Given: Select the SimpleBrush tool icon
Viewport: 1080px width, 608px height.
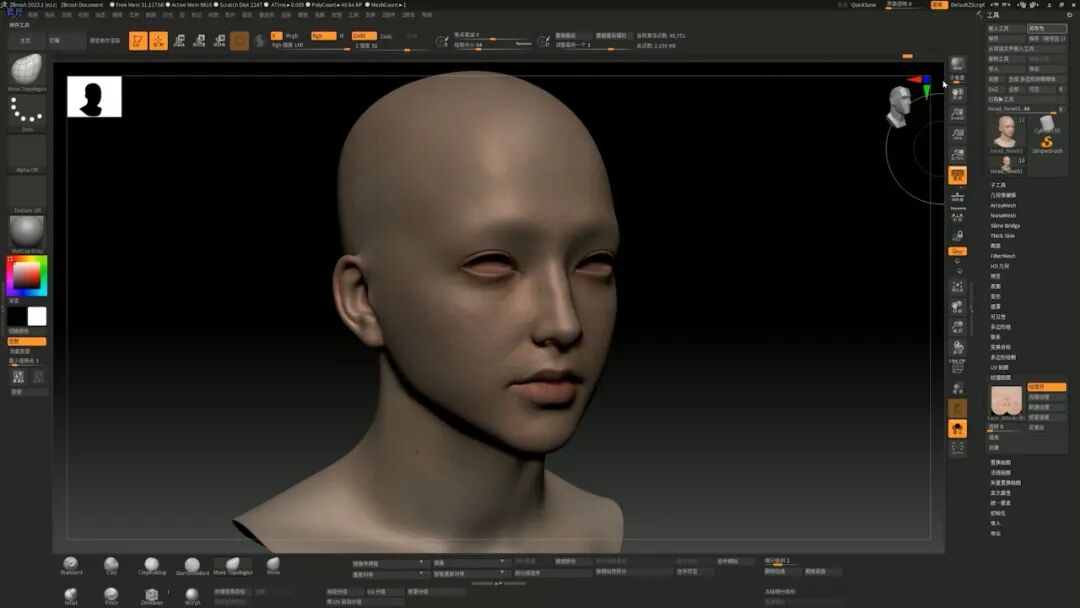Looking at the screenshot, I should click(x=1047, y=143).
